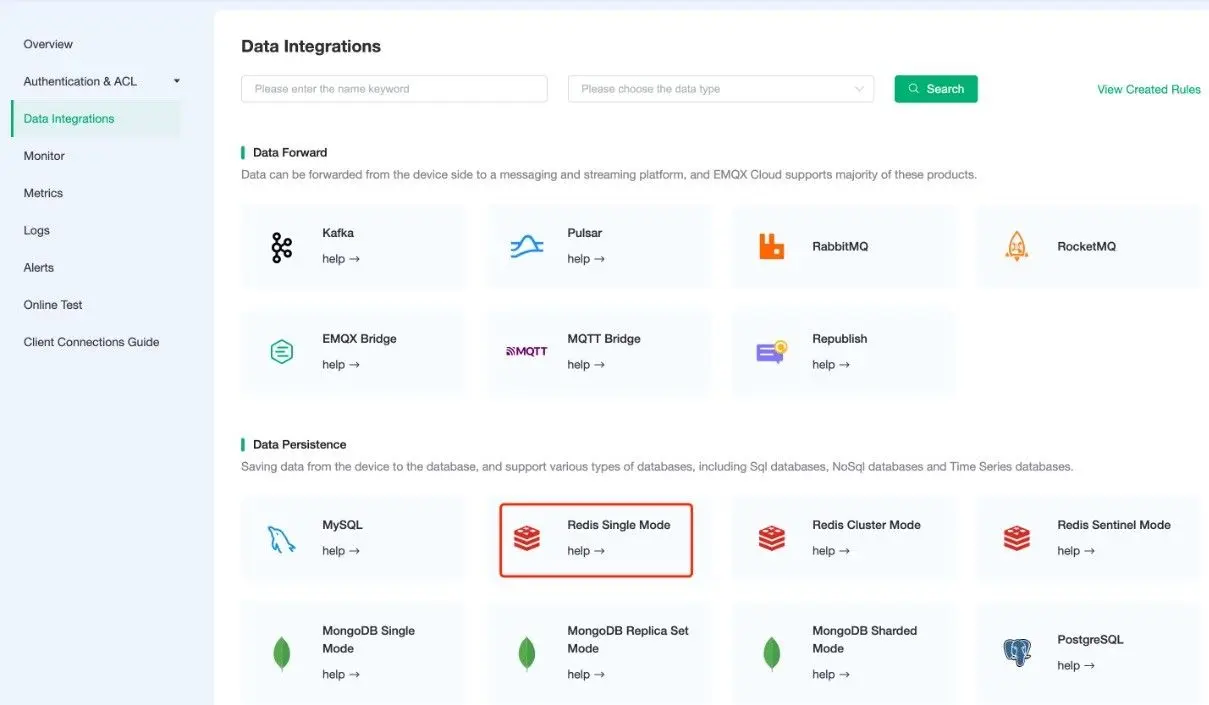Open the data type dropdown

[x=719, y=89]
